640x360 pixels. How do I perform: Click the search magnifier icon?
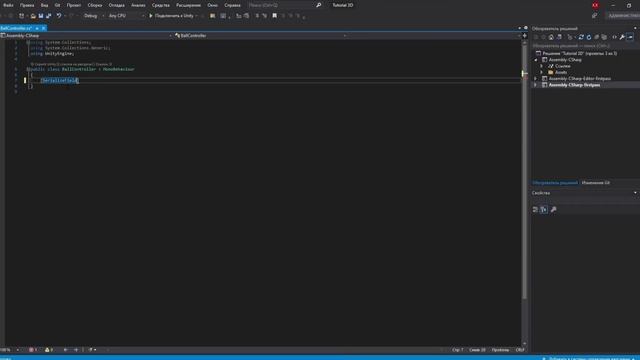pos(318,5)
